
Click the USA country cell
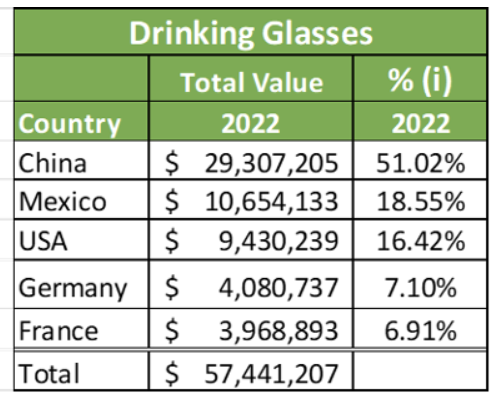tap(81, 239)
